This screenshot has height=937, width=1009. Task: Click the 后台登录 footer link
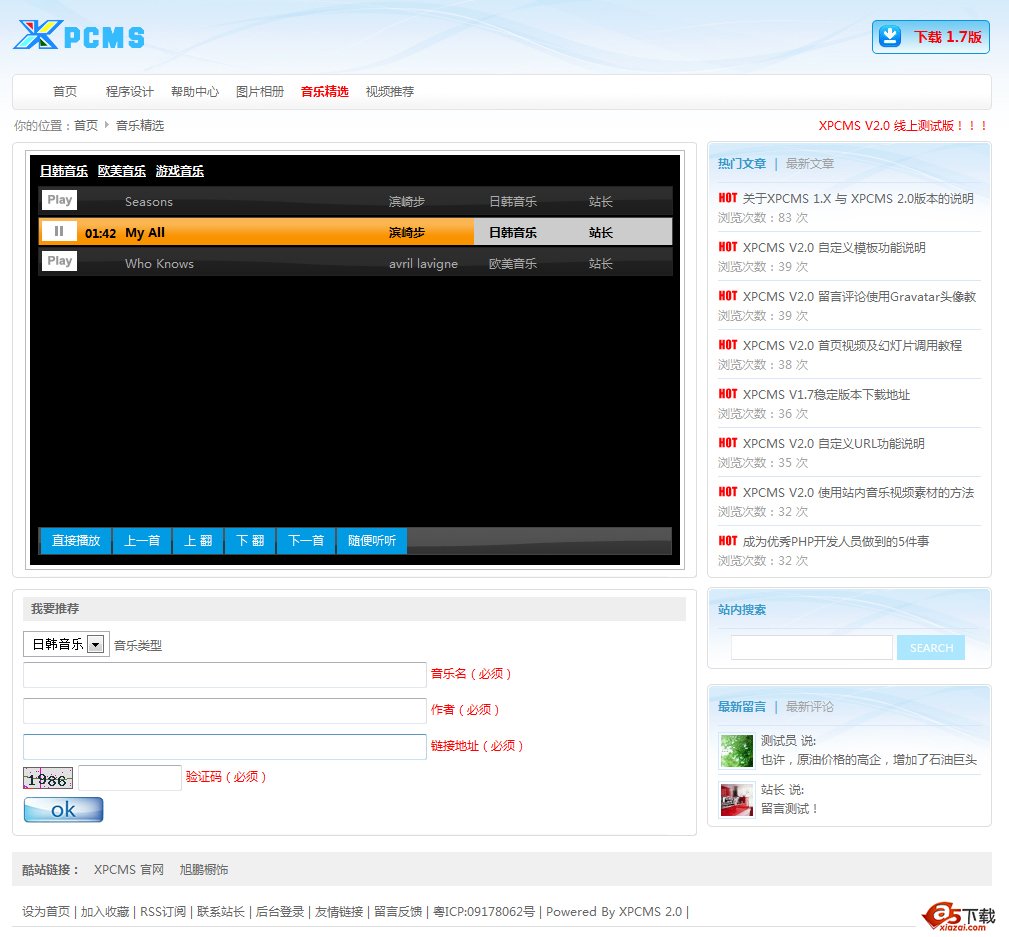[280, 911]
